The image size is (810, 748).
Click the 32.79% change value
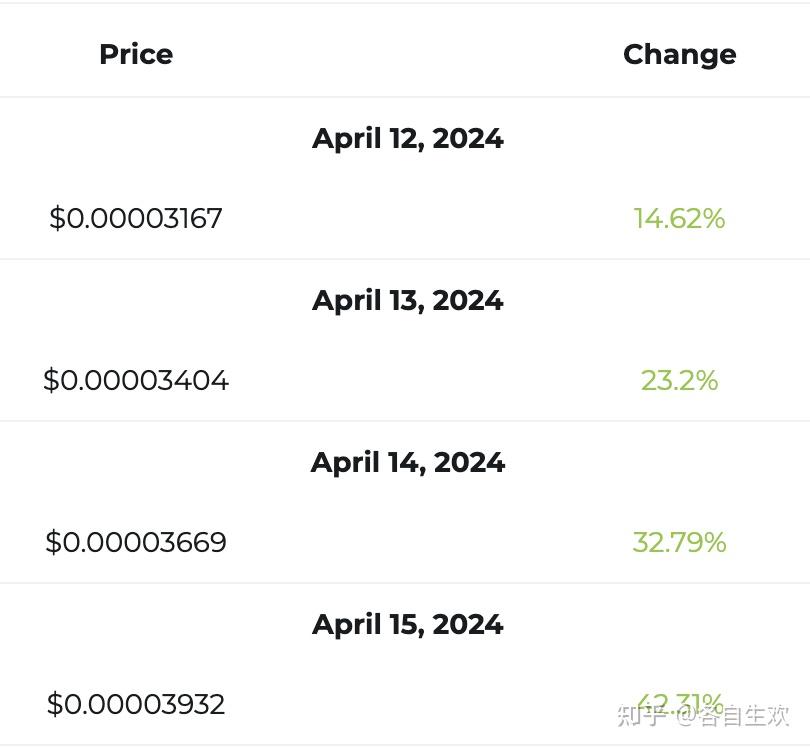pyautogui.click(x=679, y=542)
